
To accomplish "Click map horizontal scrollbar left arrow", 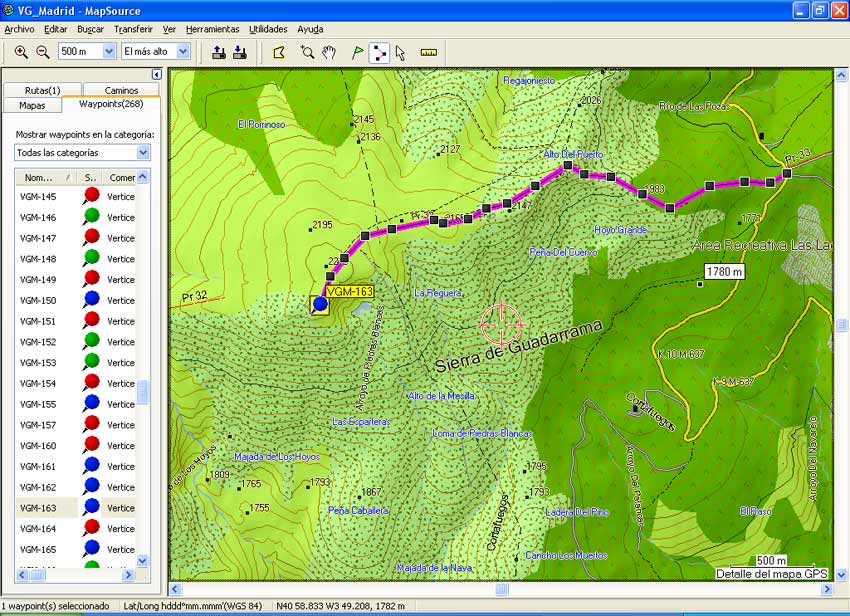I will pos(175,589).
